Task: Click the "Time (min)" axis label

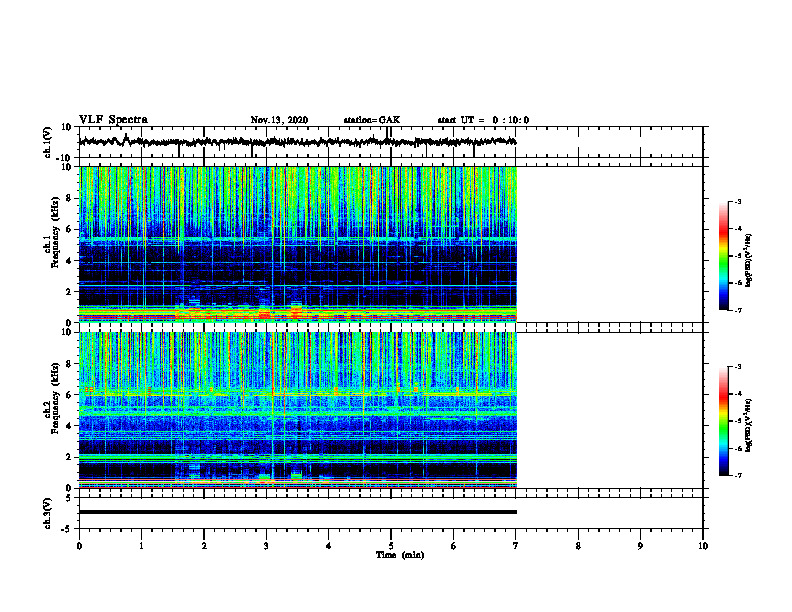Action: [x=400, y=555]
